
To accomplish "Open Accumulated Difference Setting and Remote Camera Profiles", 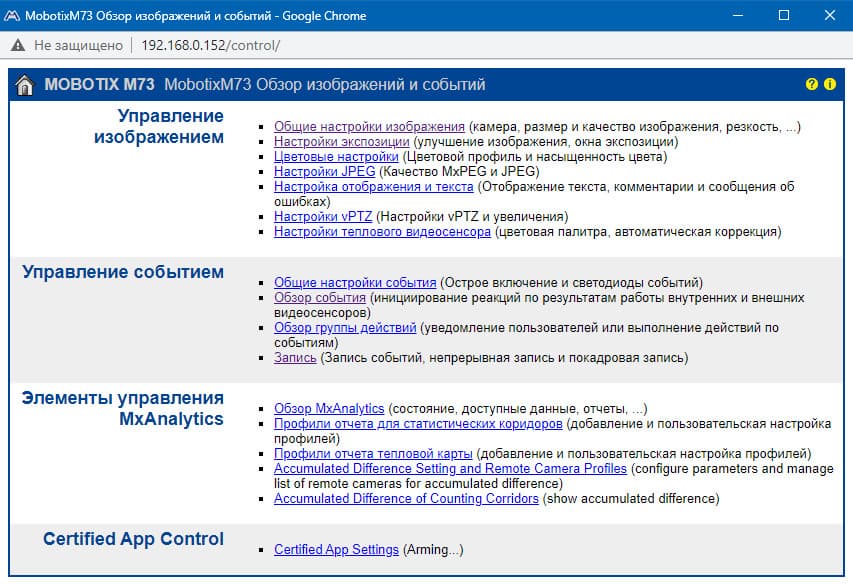I will click(450, 469).
